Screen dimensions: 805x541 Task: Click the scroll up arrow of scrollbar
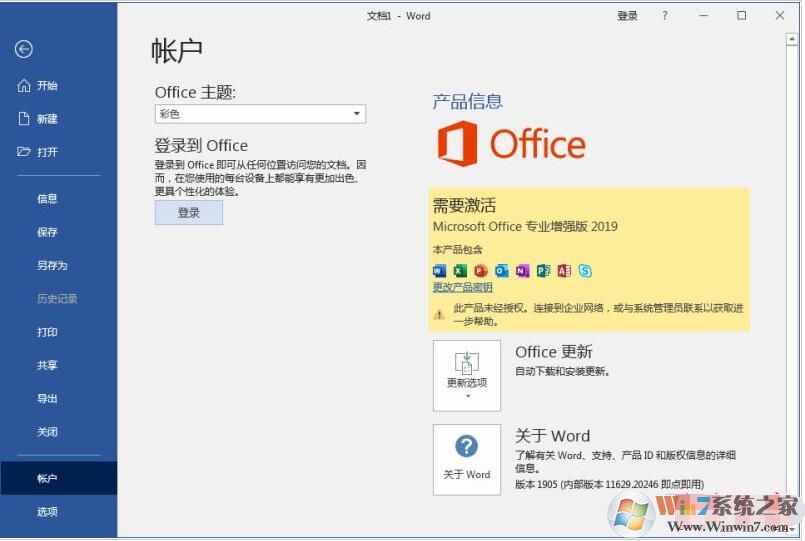pyautogui.click(x=792, y=39)
